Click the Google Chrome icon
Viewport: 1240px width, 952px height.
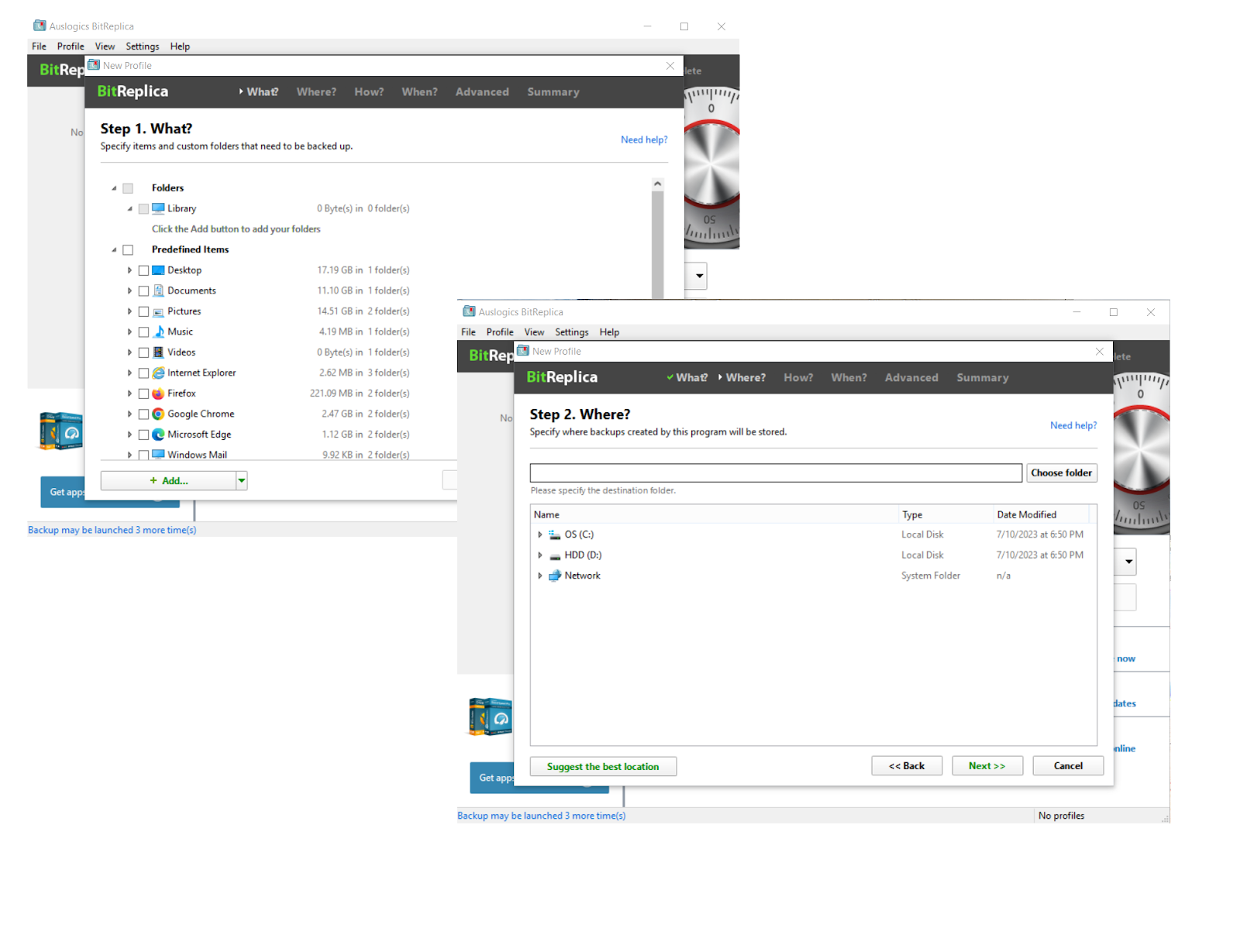[x=158, y=414]
